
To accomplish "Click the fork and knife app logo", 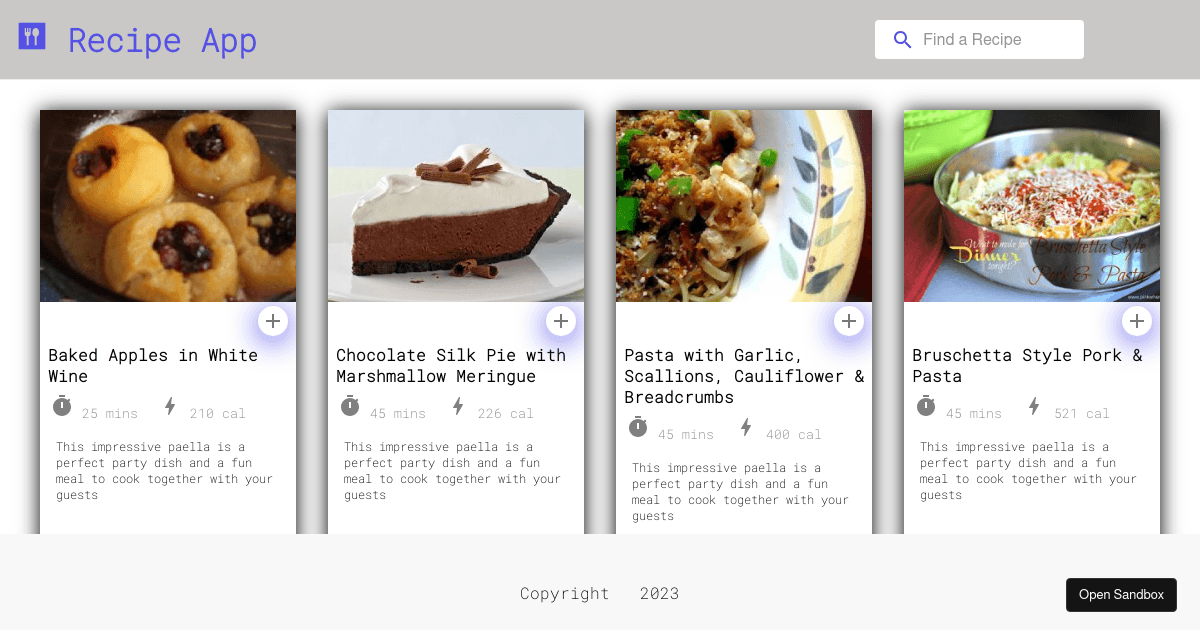I will 32,37.
